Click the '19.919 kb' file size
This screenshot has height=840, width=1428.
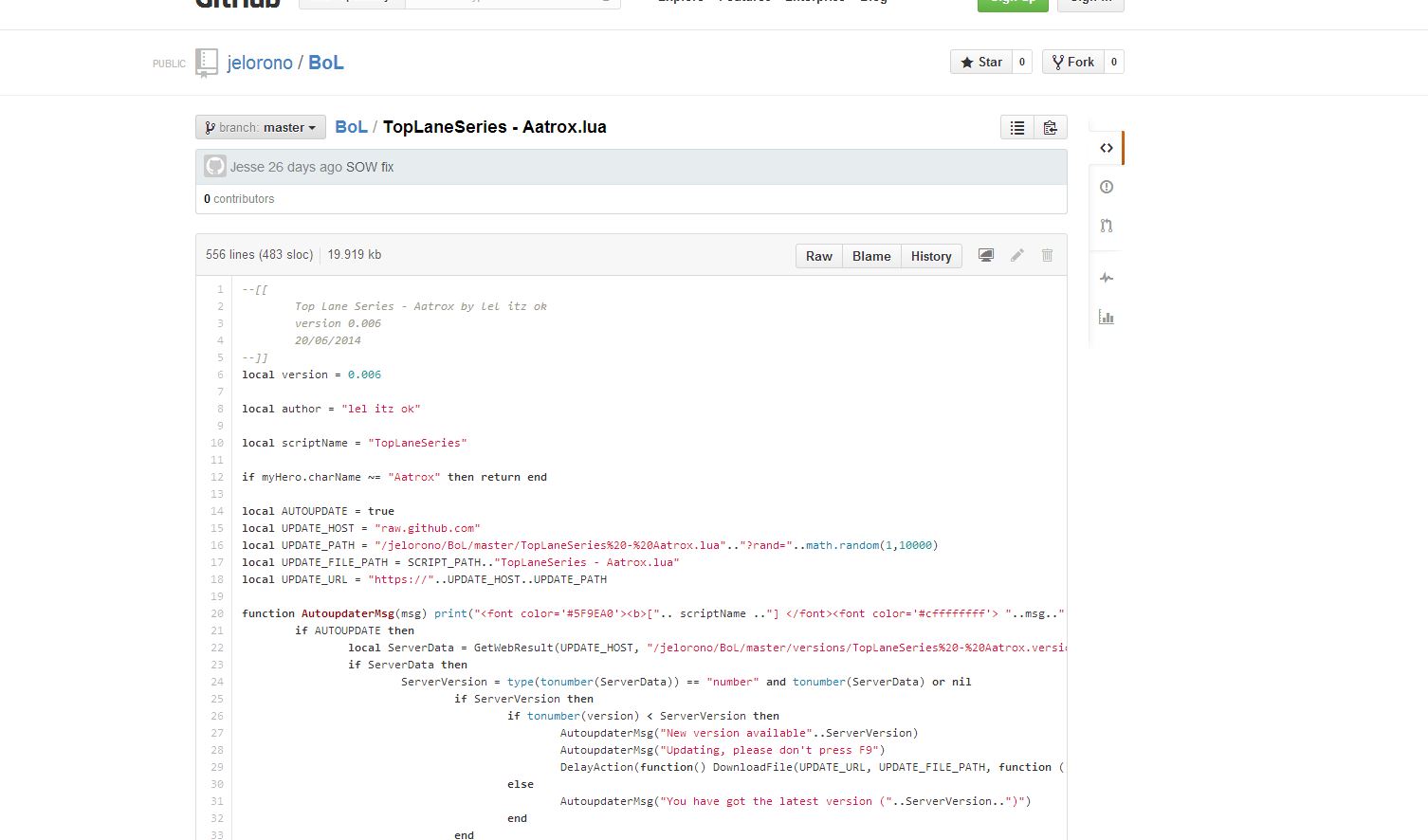pos(355,255)
